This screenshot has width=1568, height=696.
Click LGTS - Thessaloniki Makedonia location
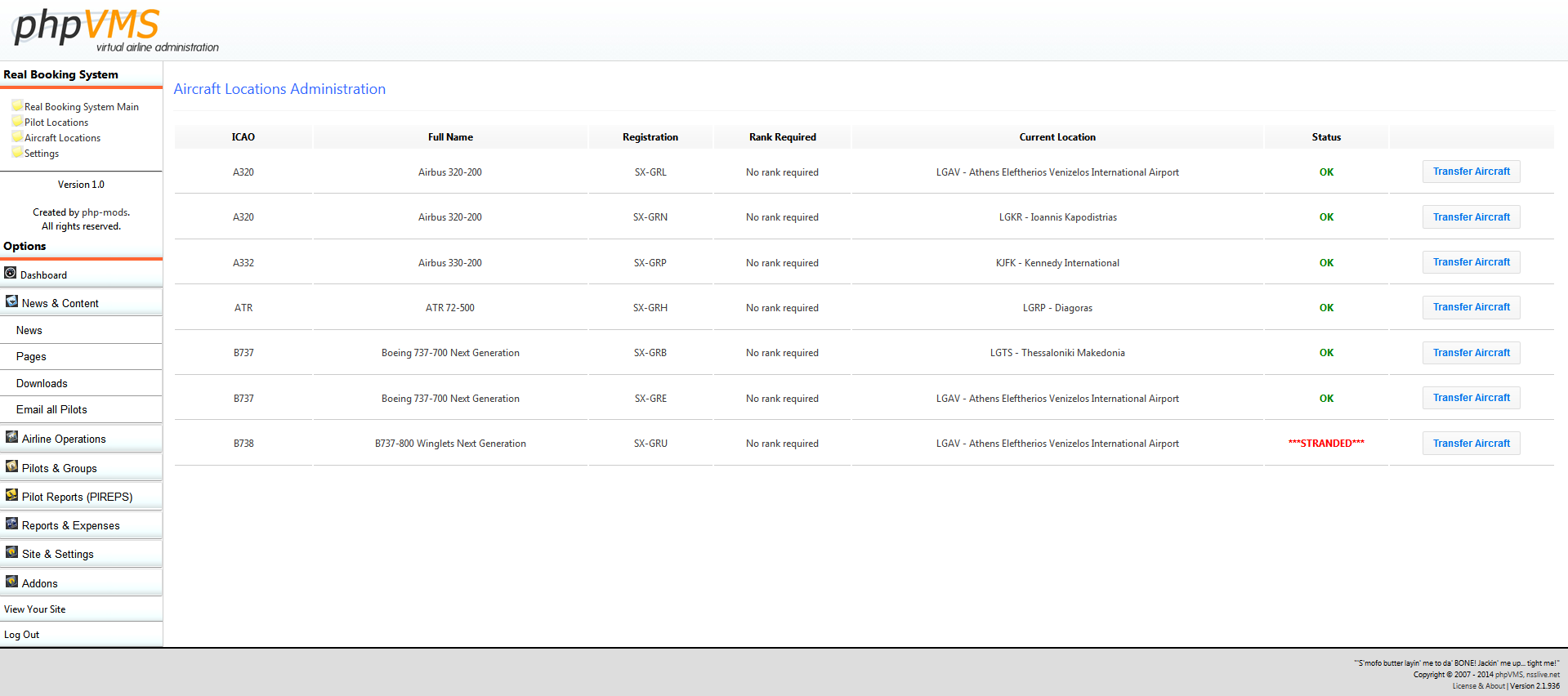1057,353
